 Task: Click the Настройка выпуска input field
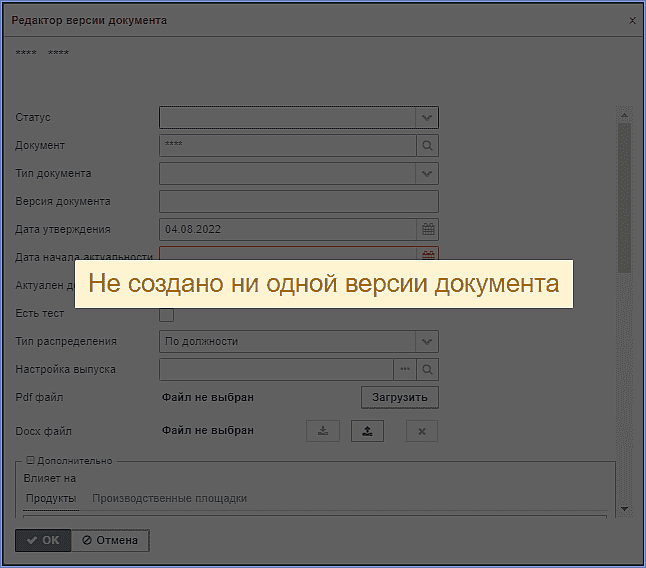pyautogui.click(x=276, y=369)
